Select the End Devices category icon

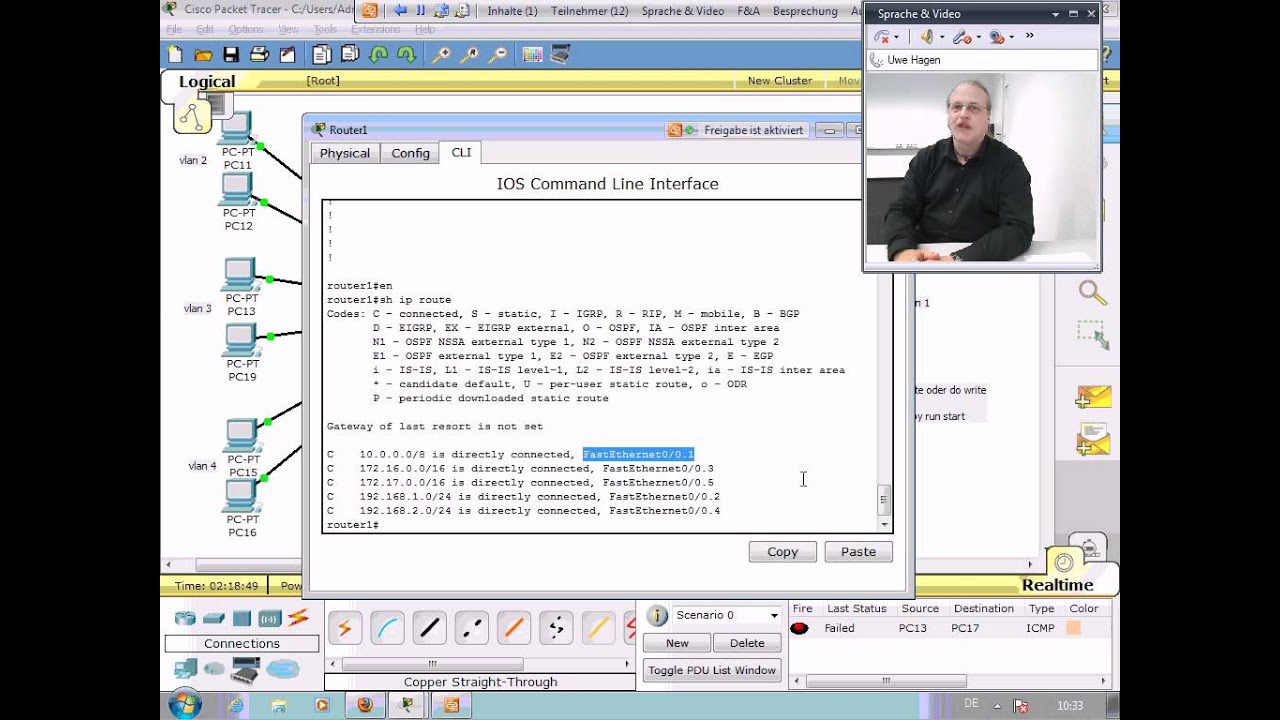point(185,669)
